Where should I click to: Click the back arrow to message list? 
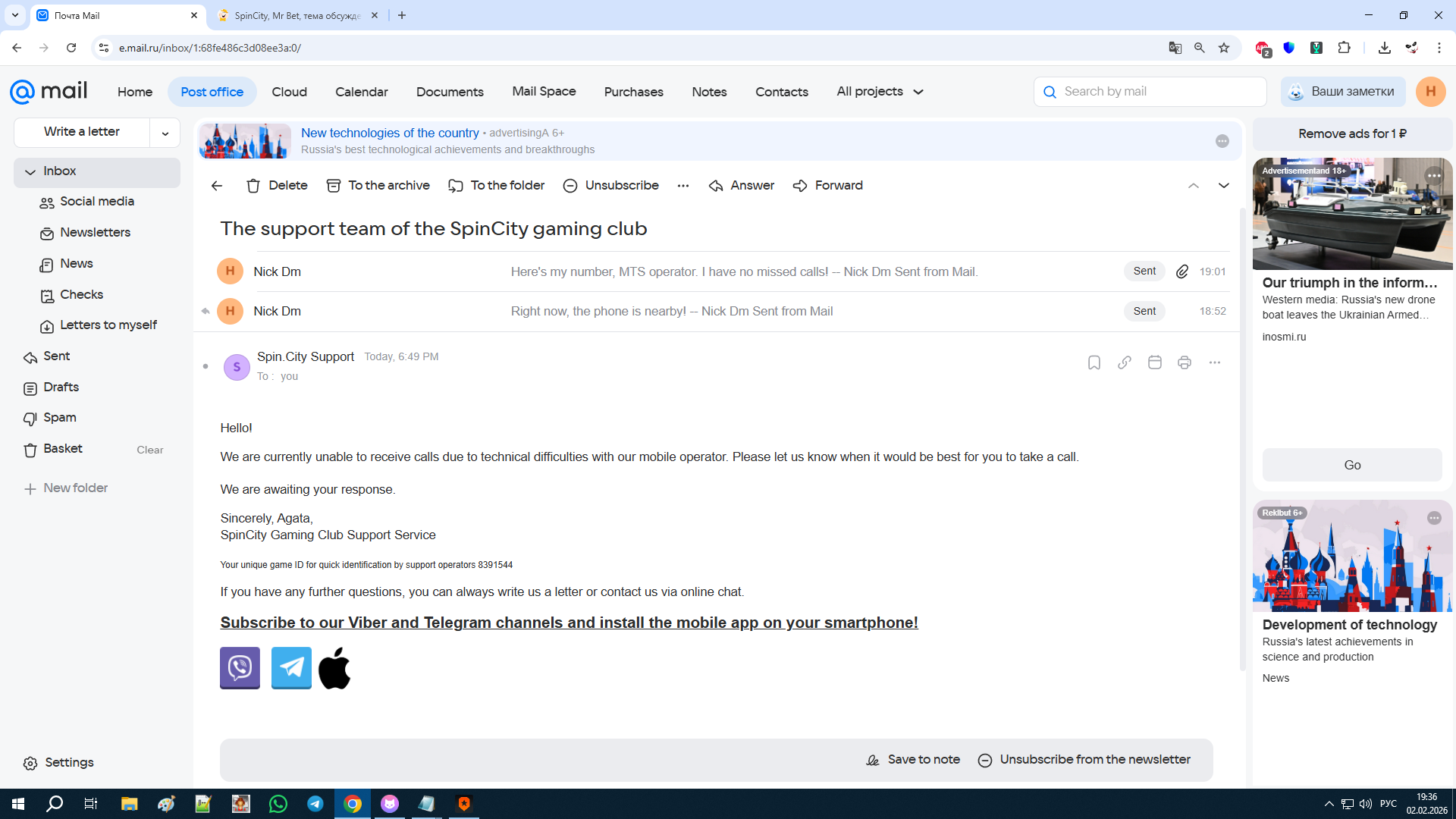(x=217, y=186)
